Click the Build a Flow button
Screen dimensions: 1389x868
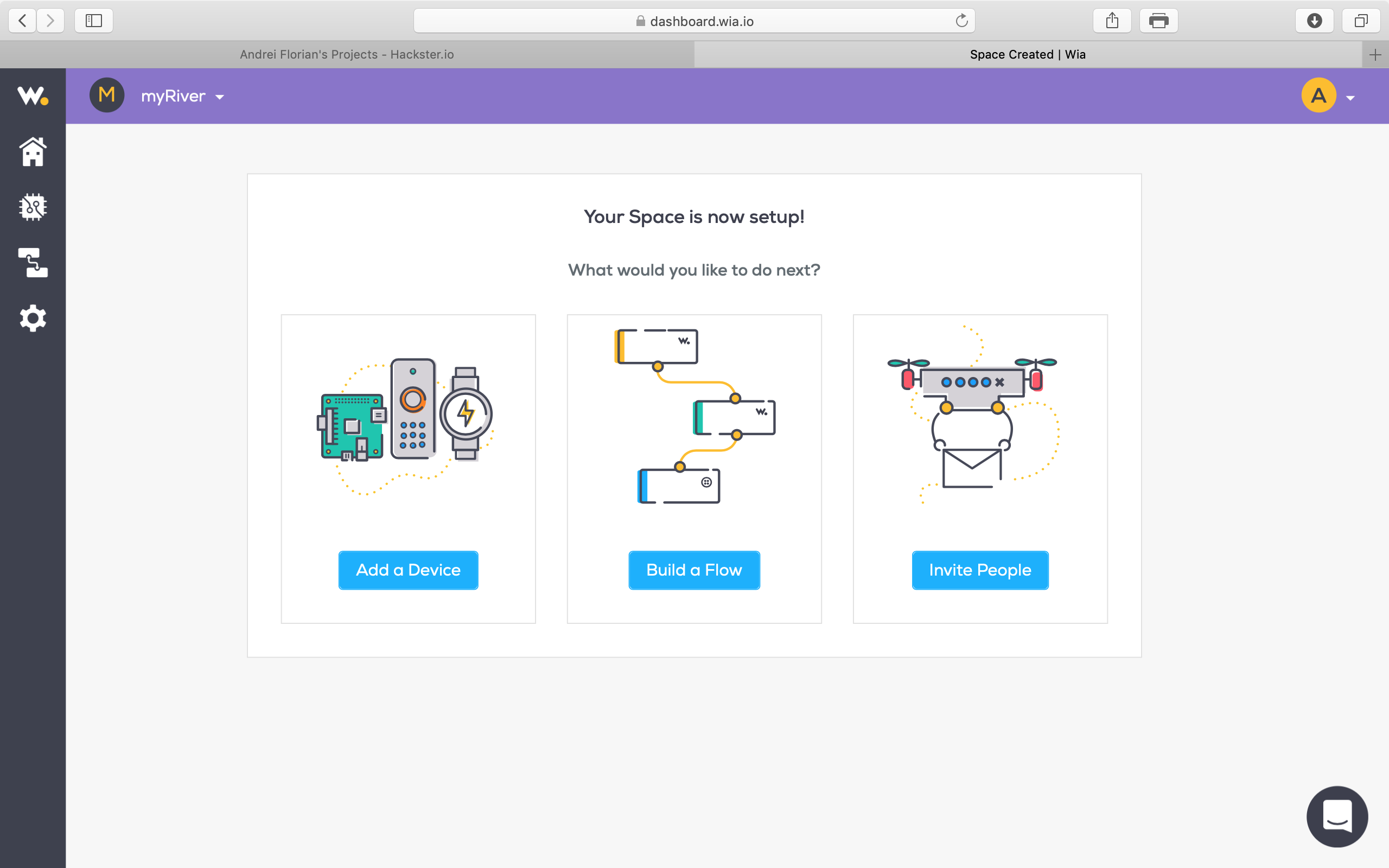tap(694, 570)
